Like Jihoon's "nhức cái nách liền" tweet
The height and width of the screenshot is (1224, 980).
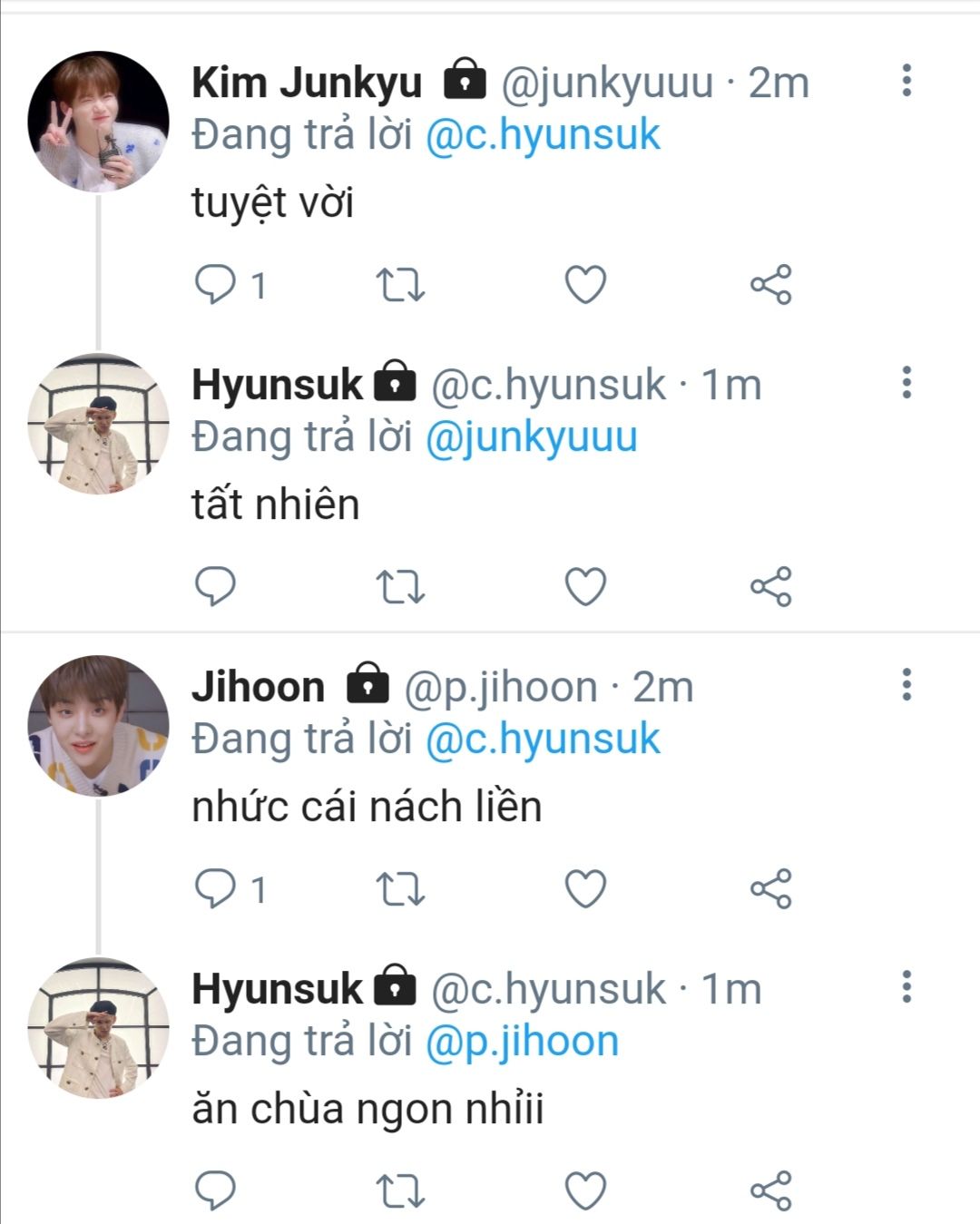click(x=585, y=888)
